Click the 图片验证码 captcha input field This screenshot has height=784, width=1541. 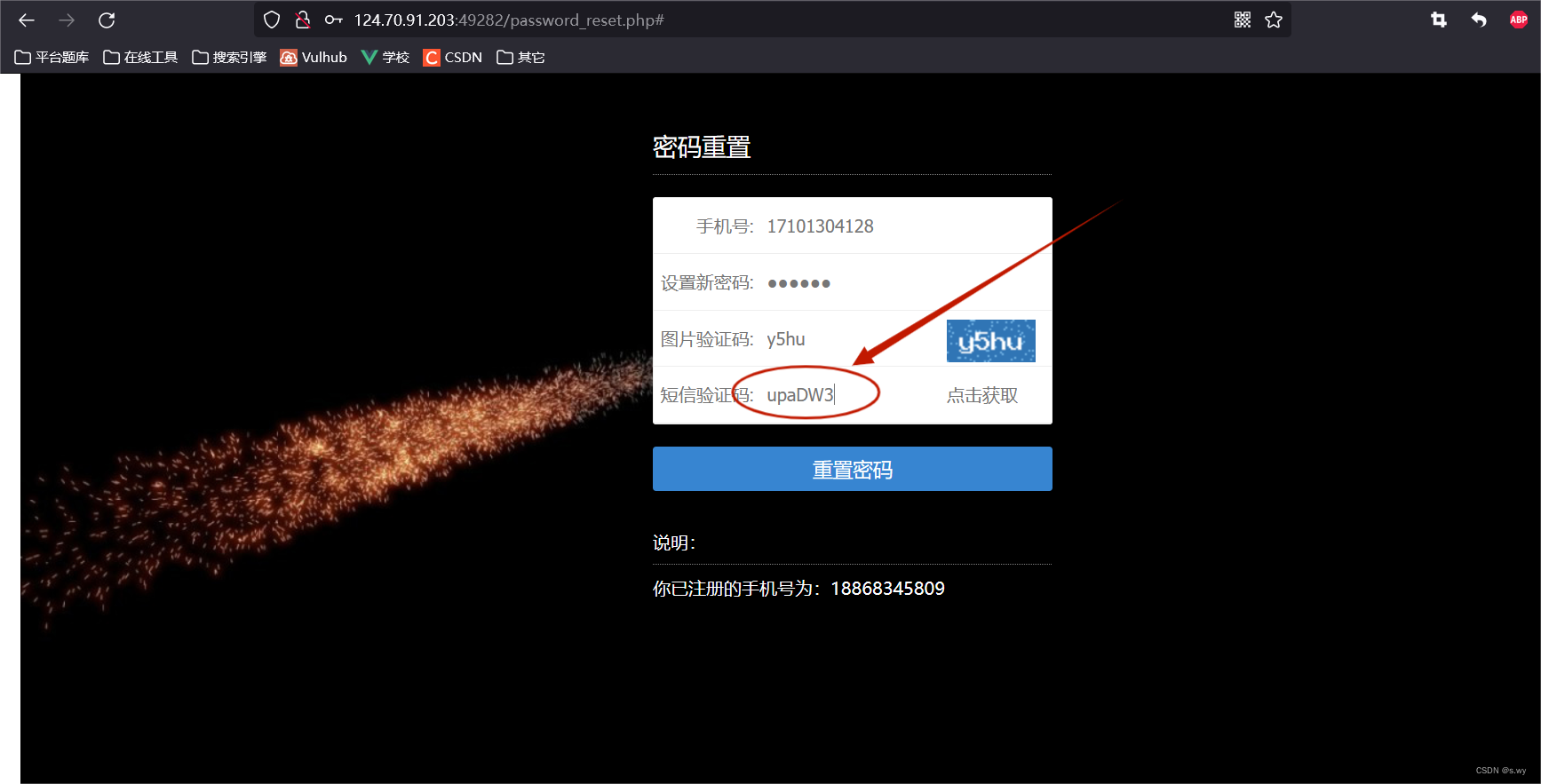851,339
